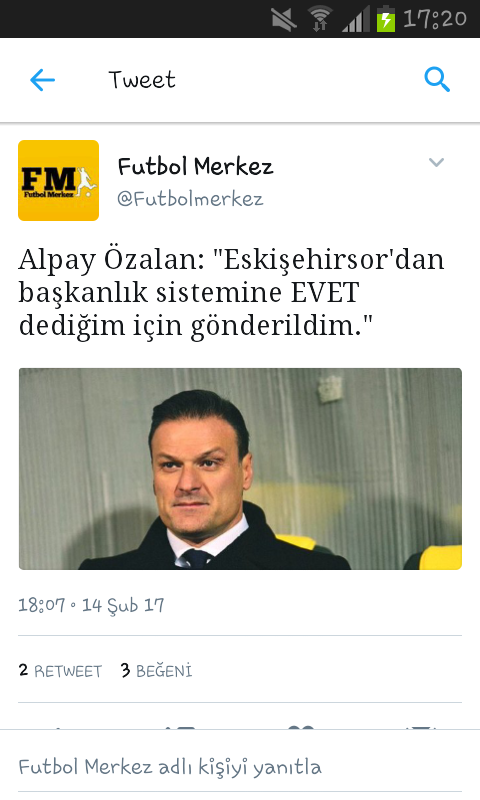Screen dimensions: 480x800
Task: Open the @Futbolmerkez handle
Action: click(190, 198)
